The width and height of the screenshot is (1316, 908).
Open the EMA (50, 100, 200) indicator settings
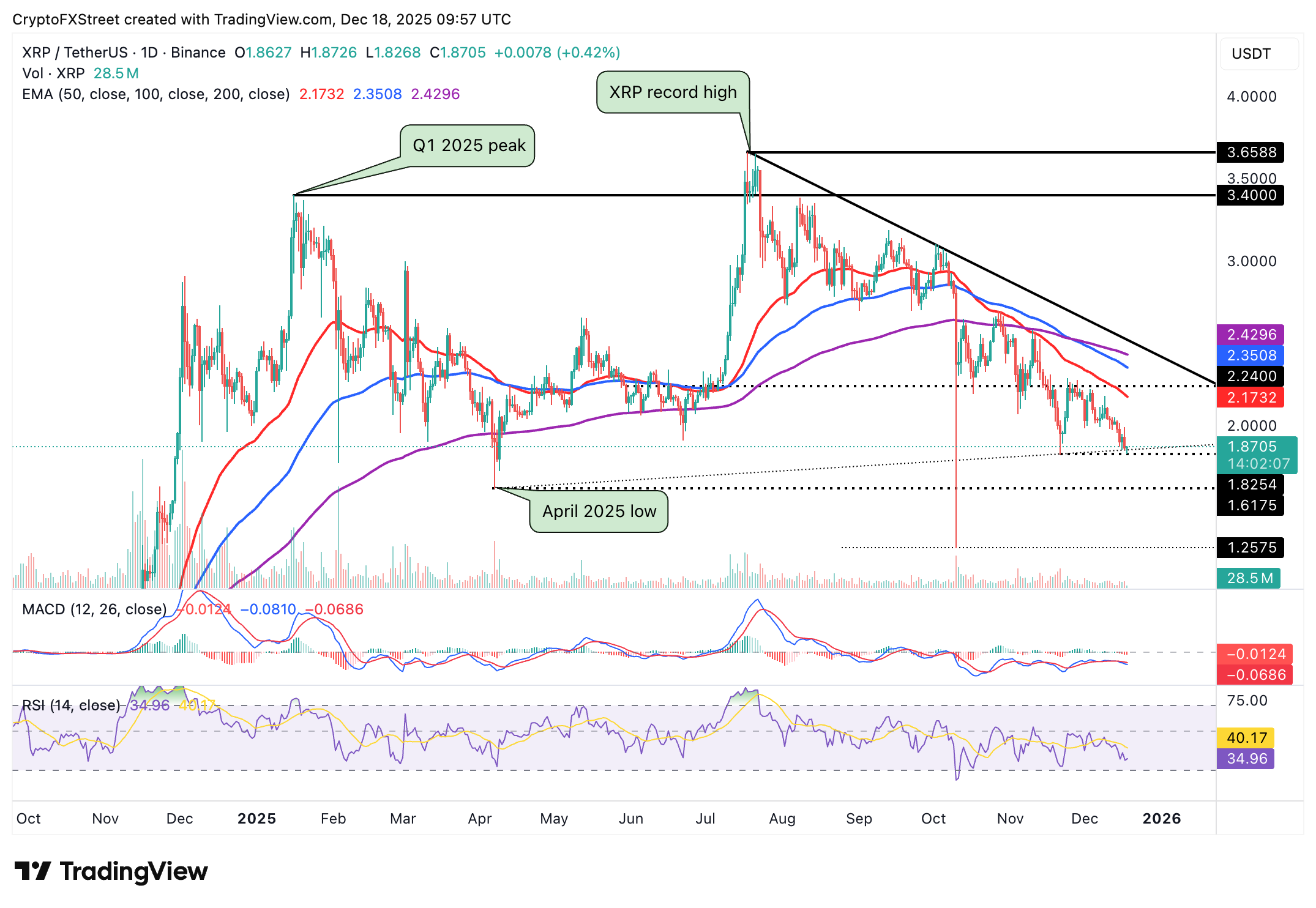coord(155,94)
